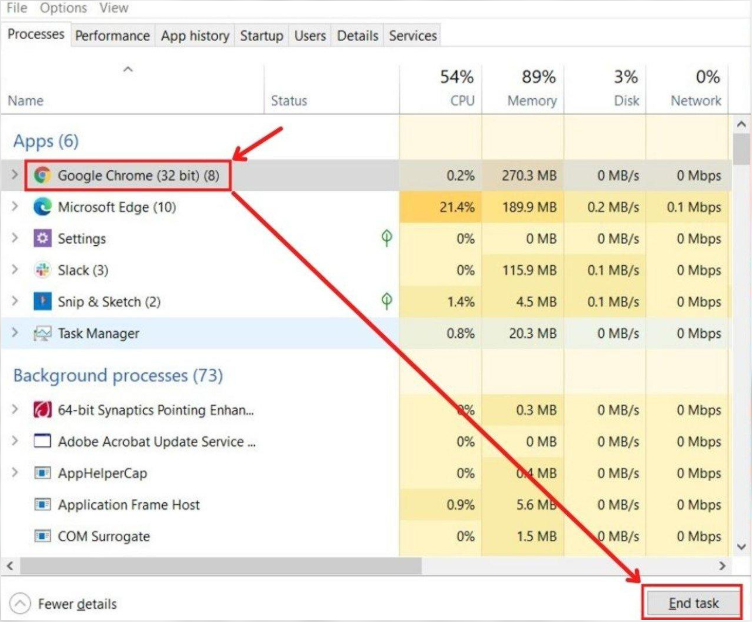
Task: Click the Adobe Acrobat Update Service icon
Action: pyautogui.click(x=42, y=441)
